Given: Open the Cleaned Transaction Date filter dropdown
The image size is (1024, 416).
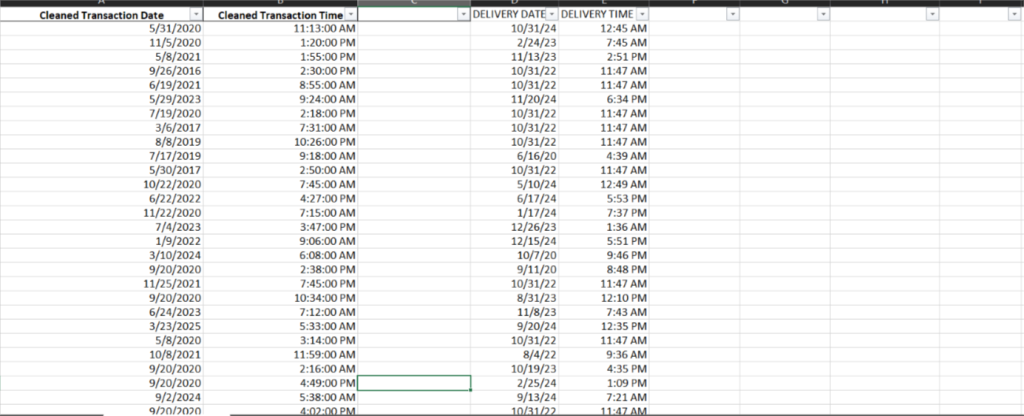Looking at the screenshot, I should tap(196, 14).
